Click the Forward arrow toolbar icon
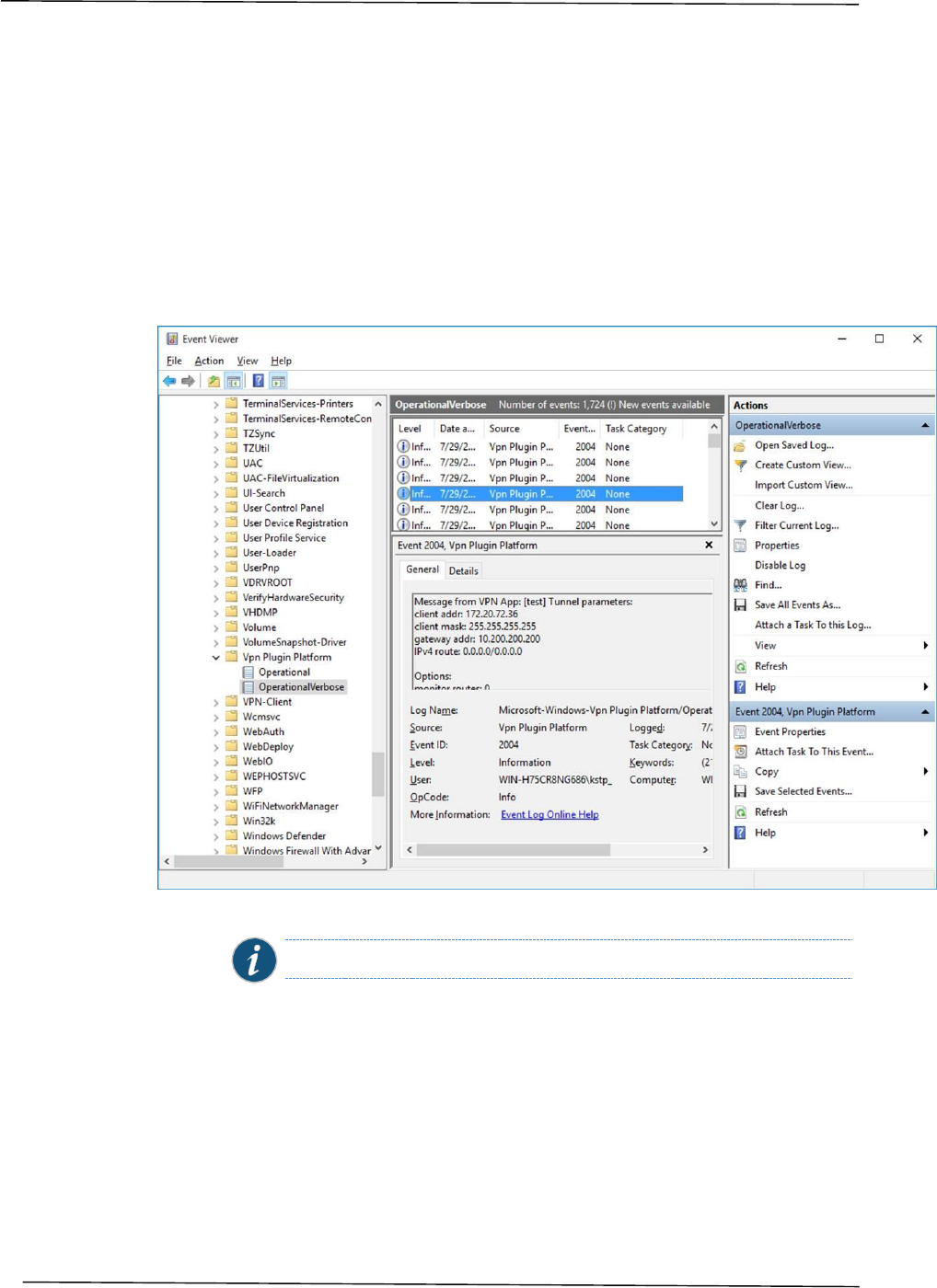The image size is (937, 1288). pos(188,381)
